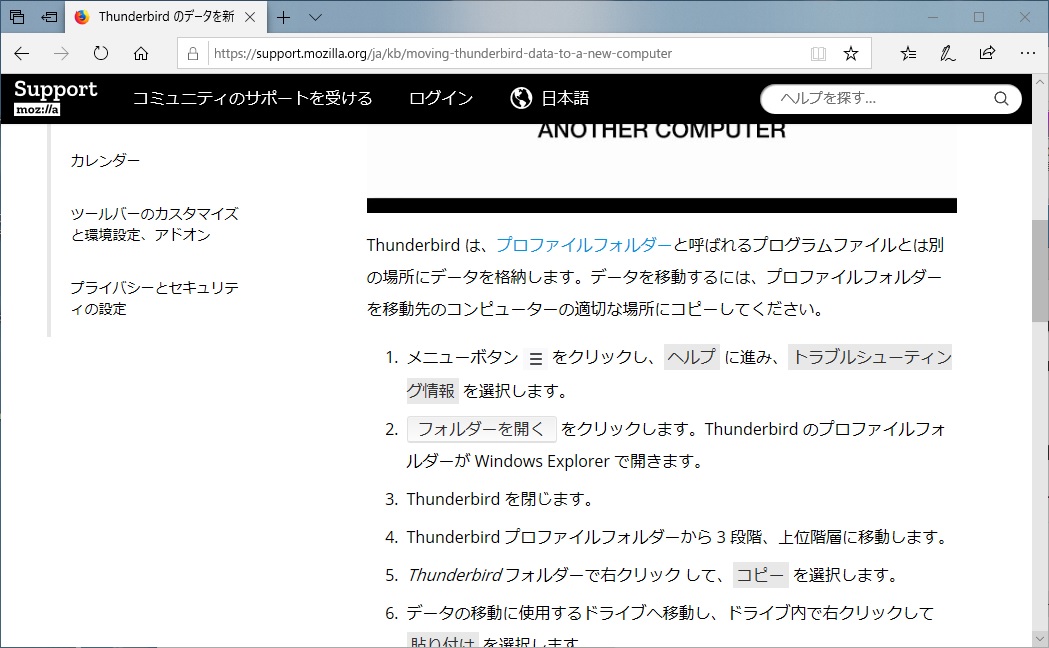
Task: Click the ヘルプ label in step 1
Action: tap(692, 357)
